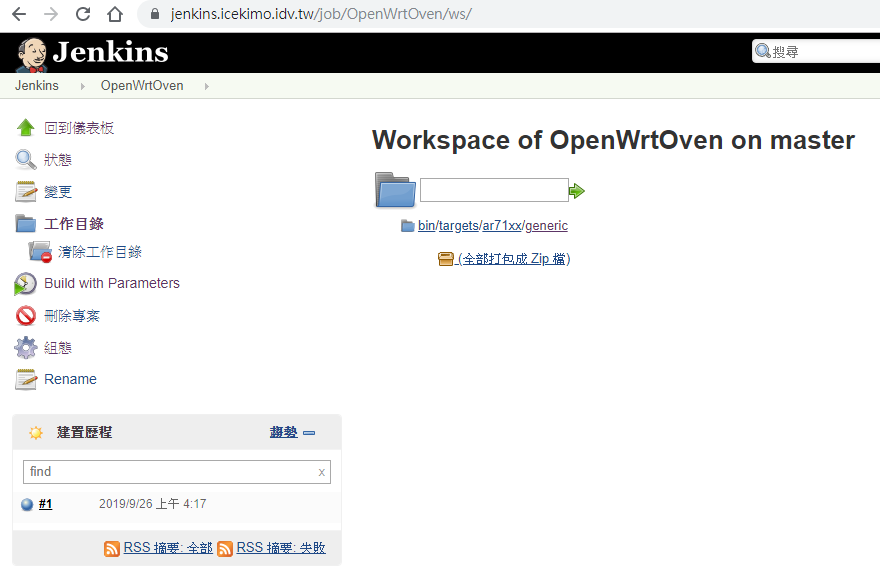Open the 變更 changes page

tap(58, 192)
